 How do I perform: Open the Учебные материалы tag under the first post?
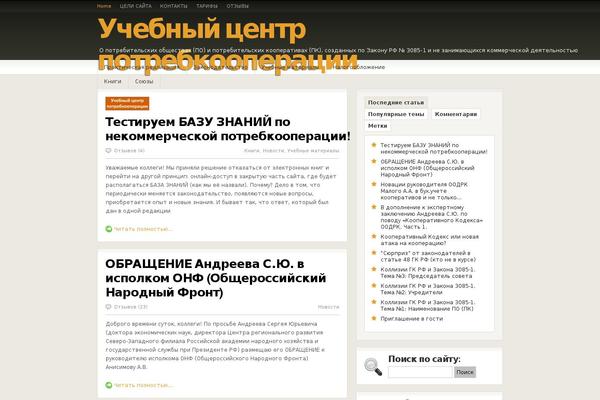tap(313, 151)
